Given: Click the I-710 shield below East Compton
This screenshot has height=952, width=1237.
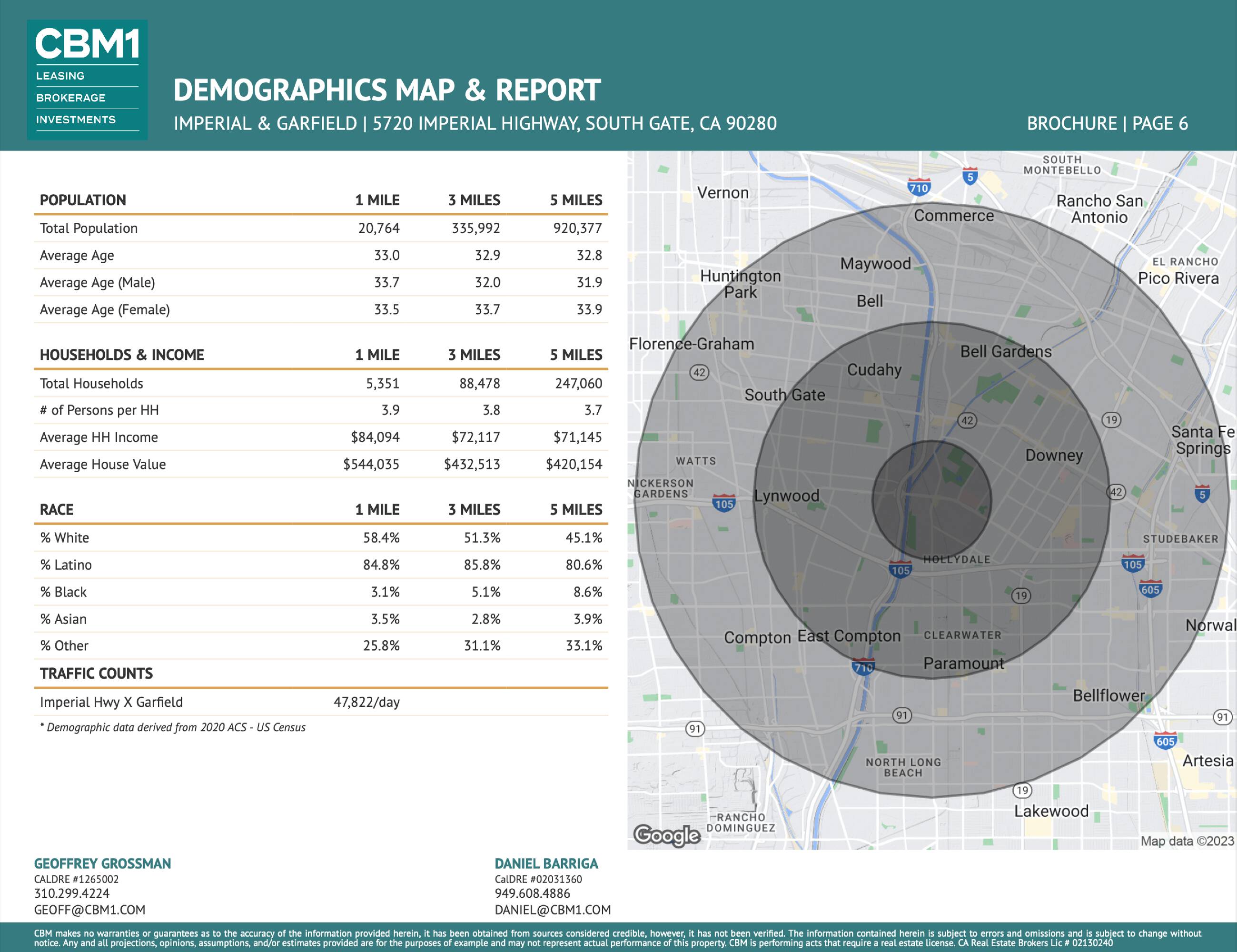Looking at the screenshot, I should [863, 667].
